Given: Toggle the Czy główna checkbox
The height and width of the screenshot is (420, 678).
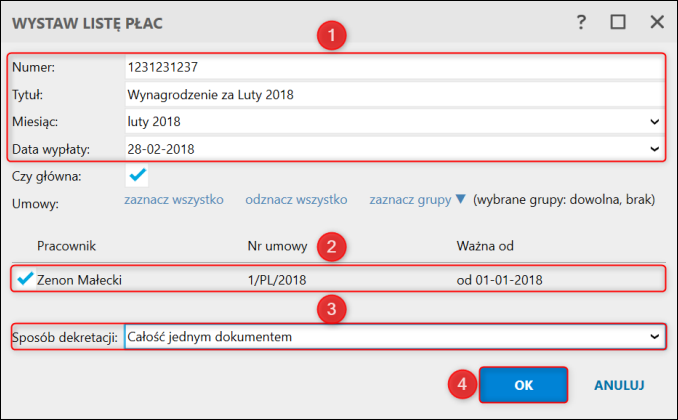Looking at the screenshot, I should pyautogui.click(x=138, y=176).
